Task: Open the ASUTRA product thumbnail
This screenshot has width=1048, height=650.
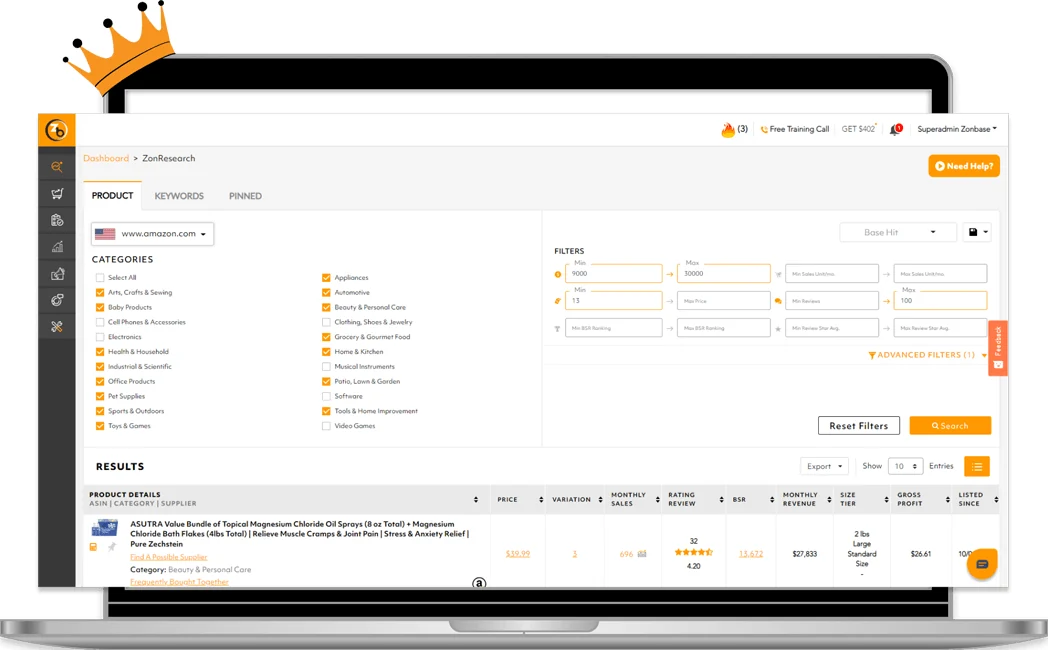Action: pos(104,530)
